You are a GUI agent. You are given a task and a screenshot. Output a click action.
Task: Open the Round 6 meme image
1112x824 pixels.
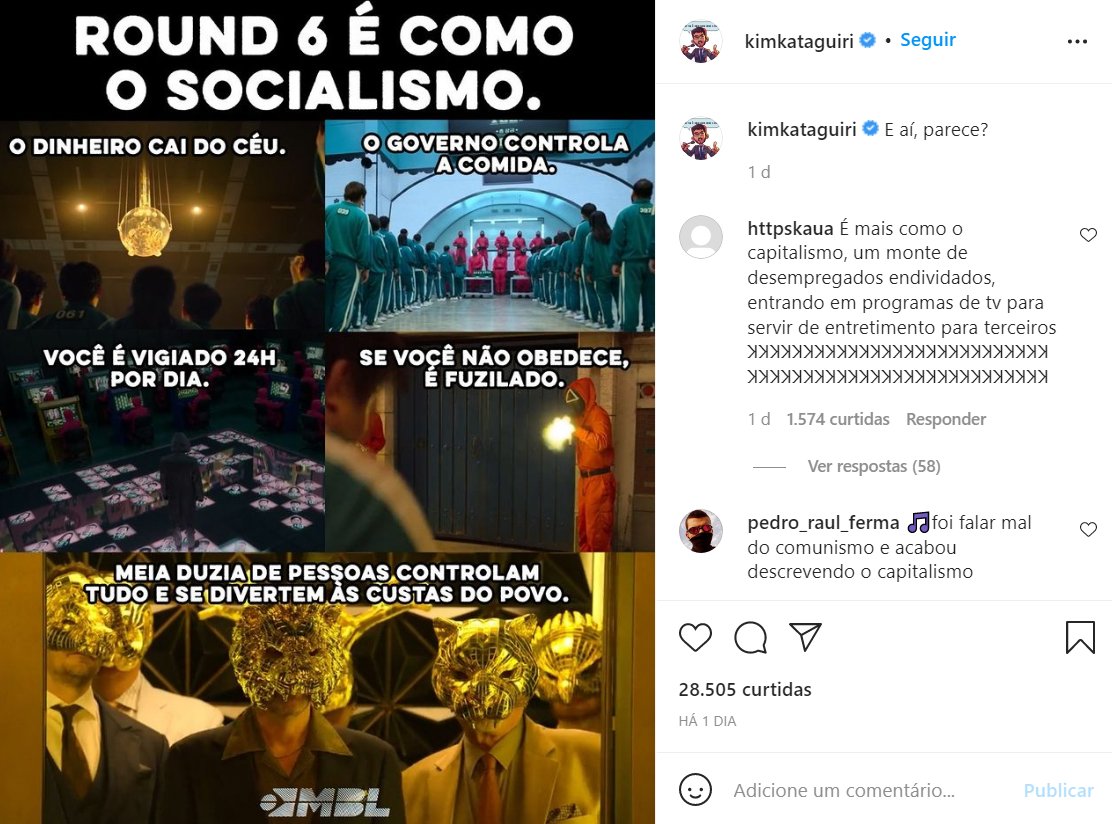click(x=327, y=412)
